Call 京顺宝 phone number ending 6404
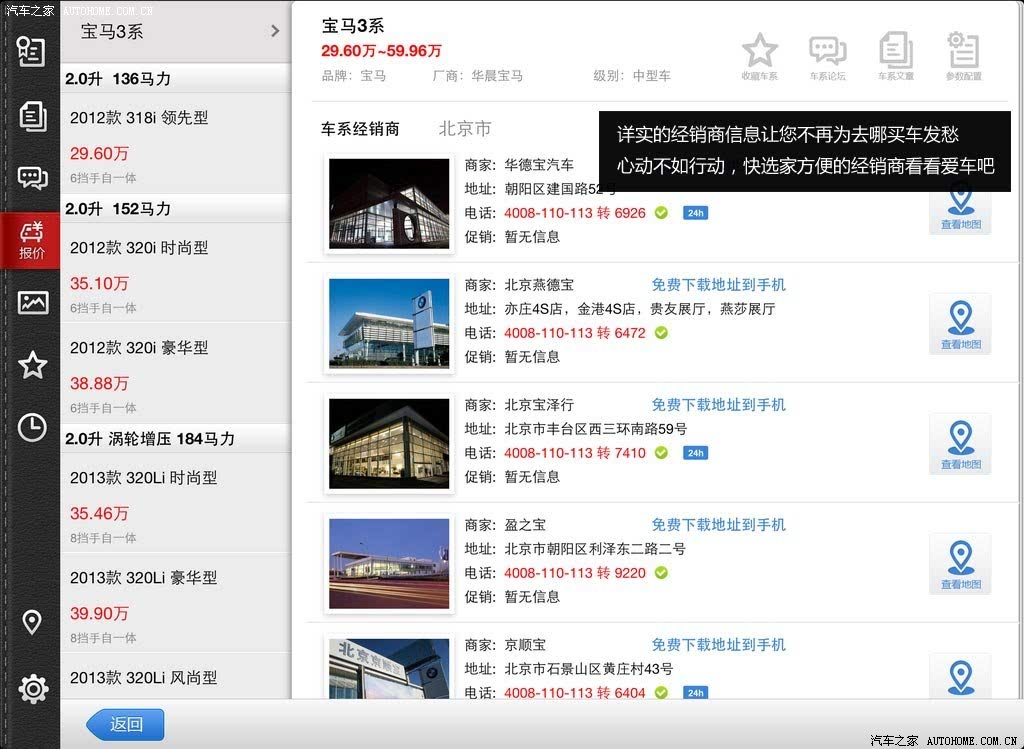This screenshot has width=1024, height=749. 575,692
